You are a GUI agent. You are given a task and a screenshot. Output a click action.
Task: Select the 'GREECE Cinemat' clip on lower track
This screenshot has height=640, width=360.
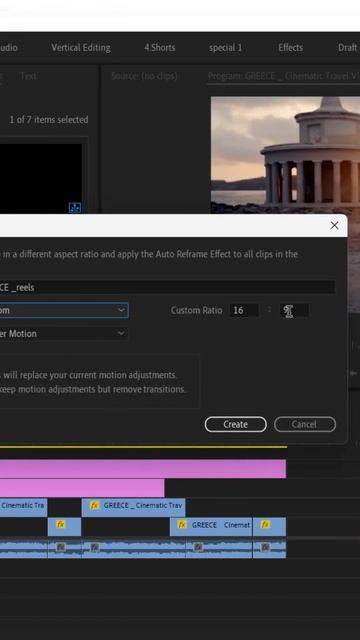211,527
